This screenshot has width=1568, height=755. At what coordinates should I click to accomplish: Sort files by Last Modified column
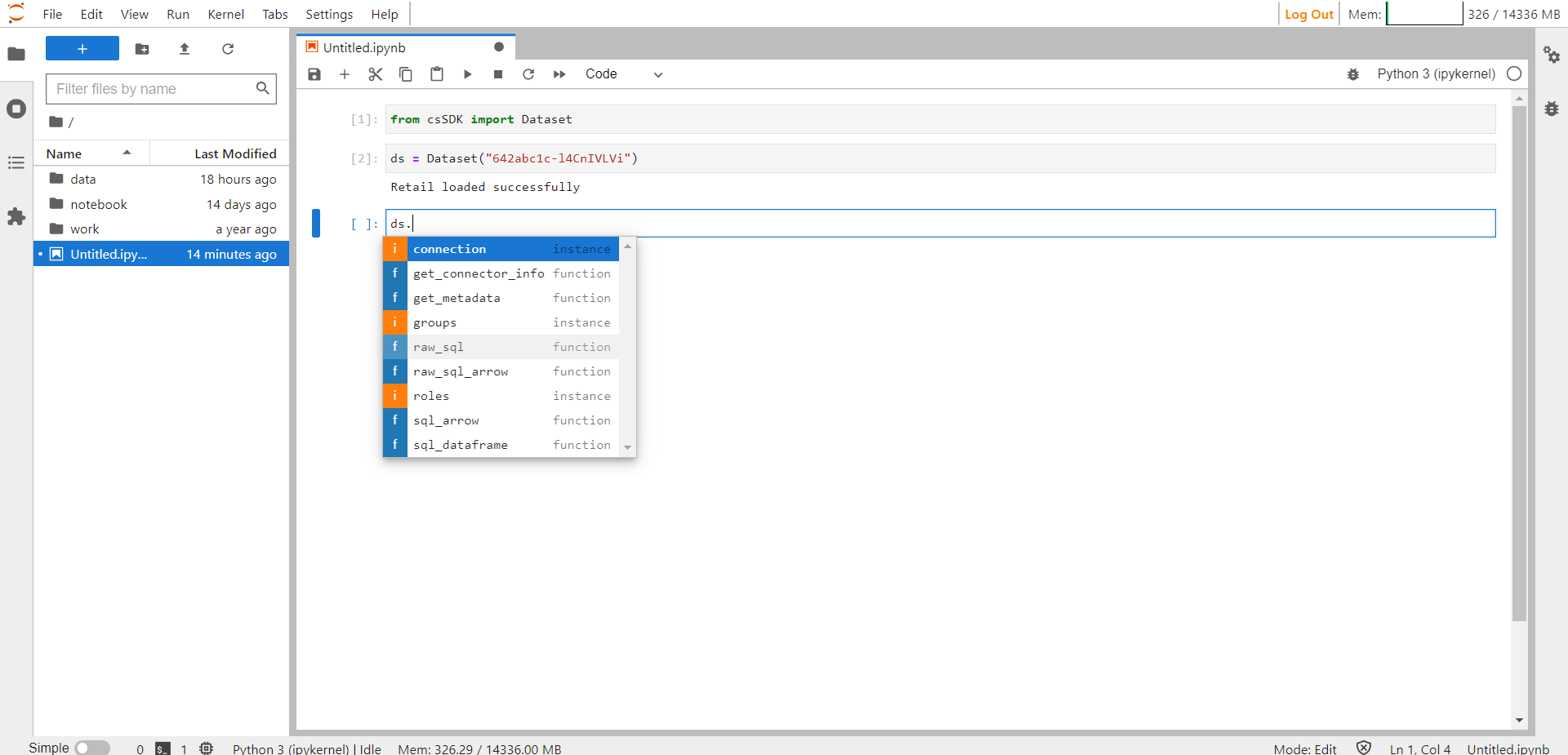[220, 153]
